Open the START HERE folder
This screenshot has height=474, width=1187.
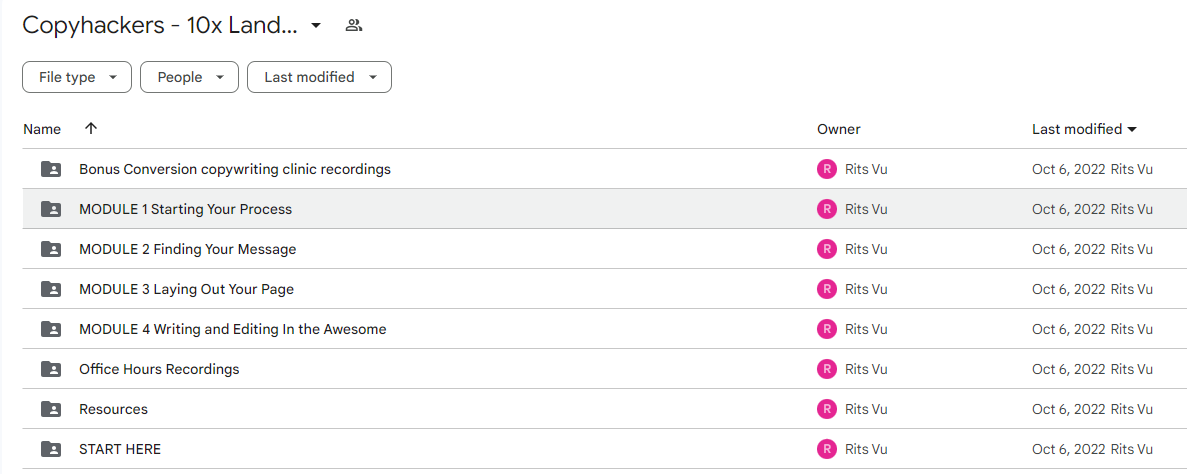(x=120, y=450)
